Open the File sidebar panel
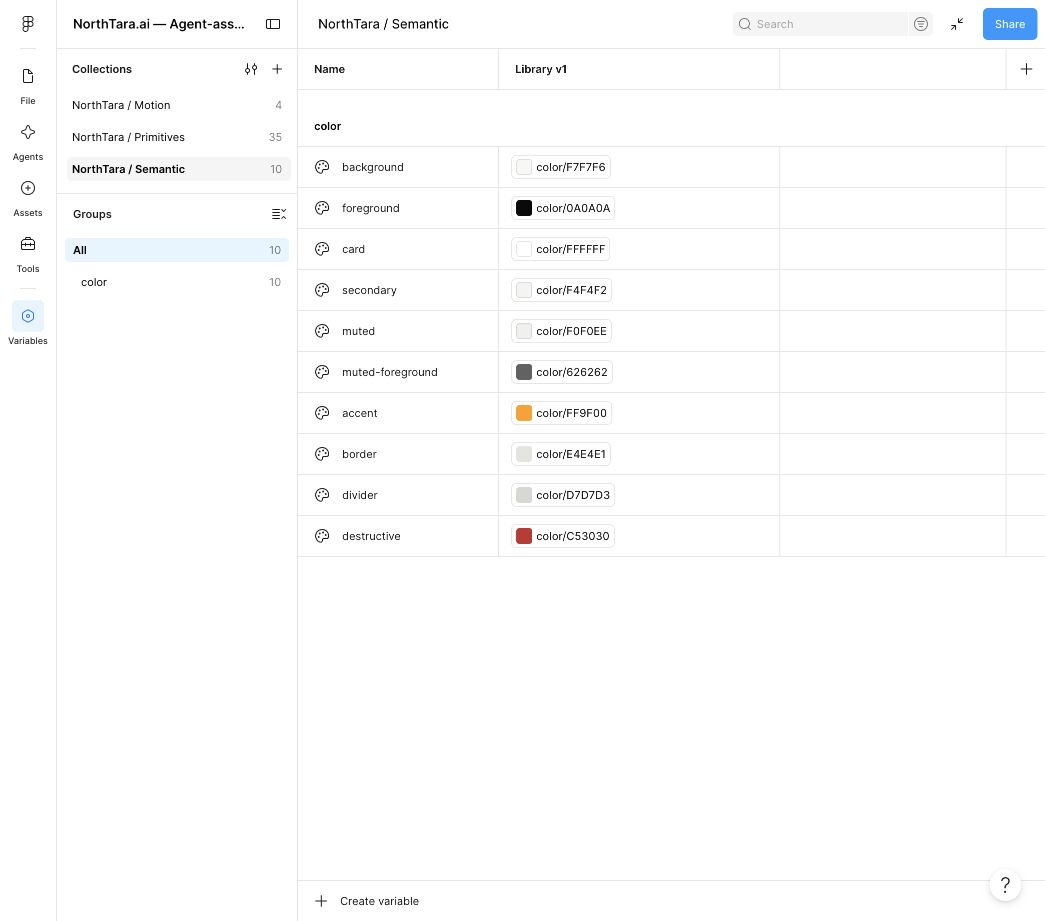Image resolution: width=1045 pixels, height=921 pixels. (x=27, y=86)
